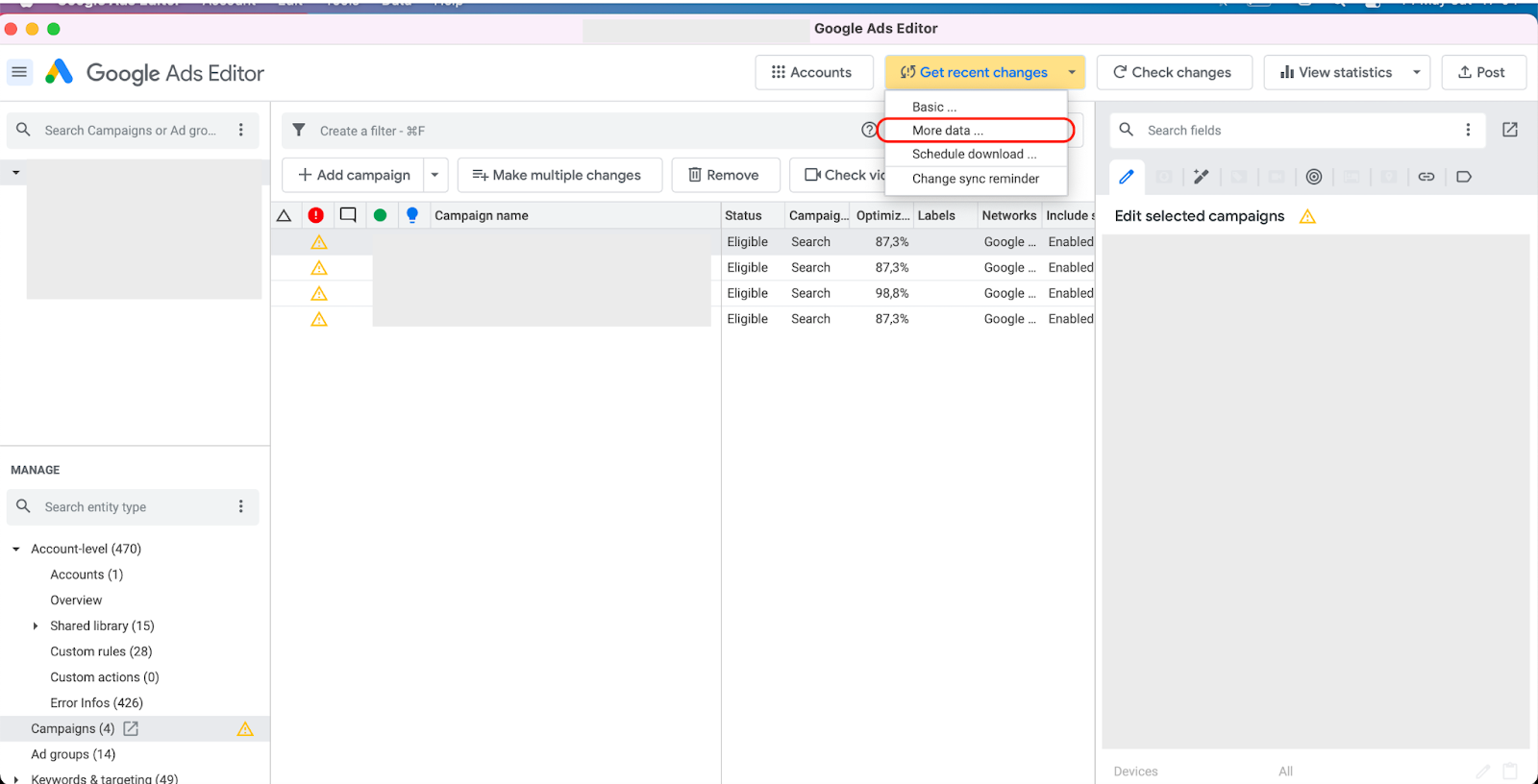Viewport: 1538px width, 784px height.
Task: Open Campaigns in new window icon
Action: tap(131, 728)
